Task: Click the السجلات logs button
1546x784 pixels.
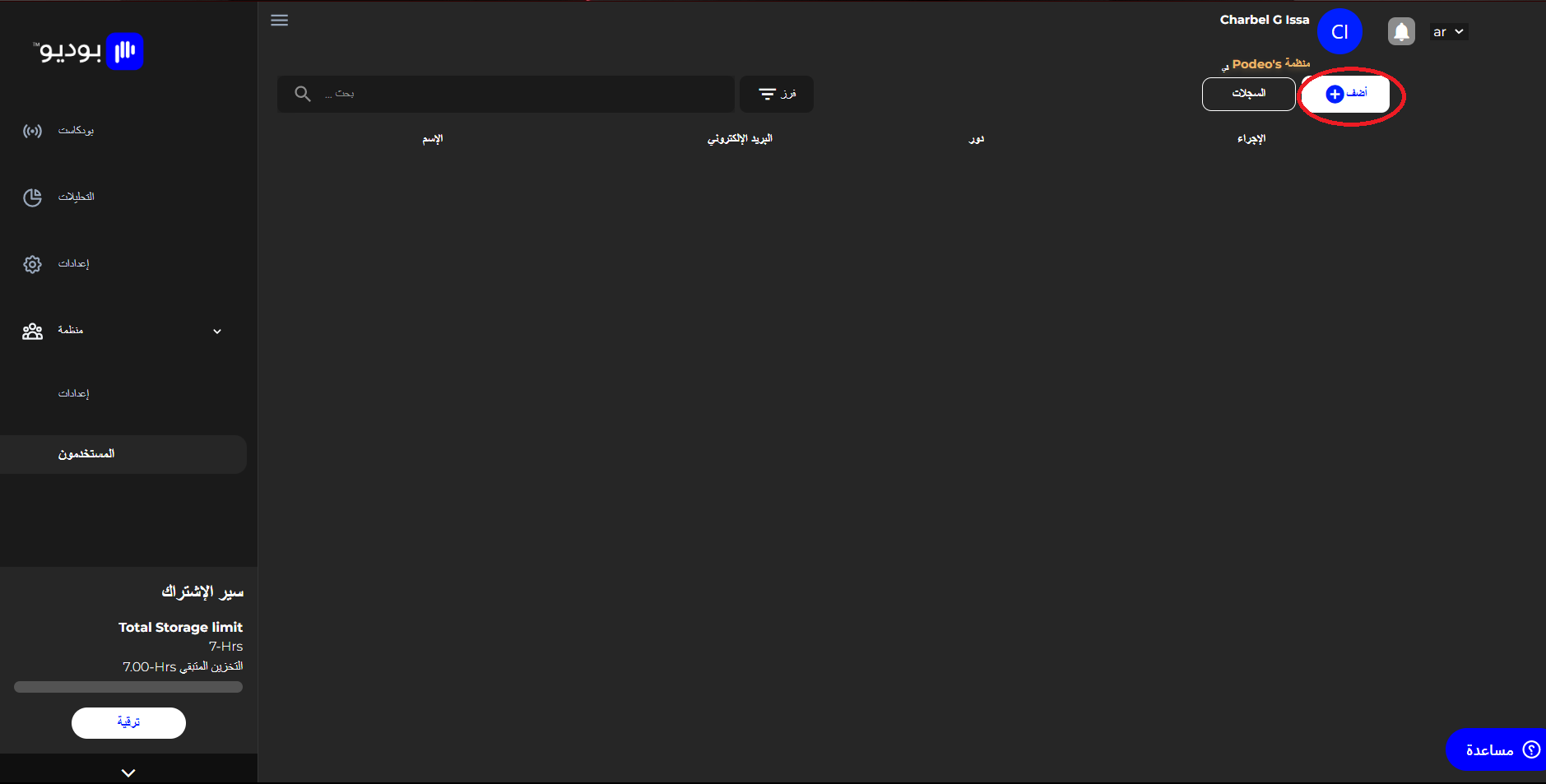Action: [x=1249, y=94]
